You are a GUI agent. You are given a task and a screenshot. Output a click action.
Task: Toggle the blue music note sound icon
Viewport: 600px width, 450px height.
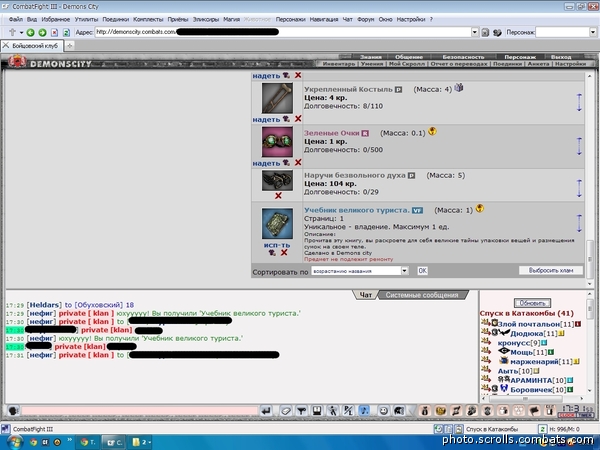point(364,411)
